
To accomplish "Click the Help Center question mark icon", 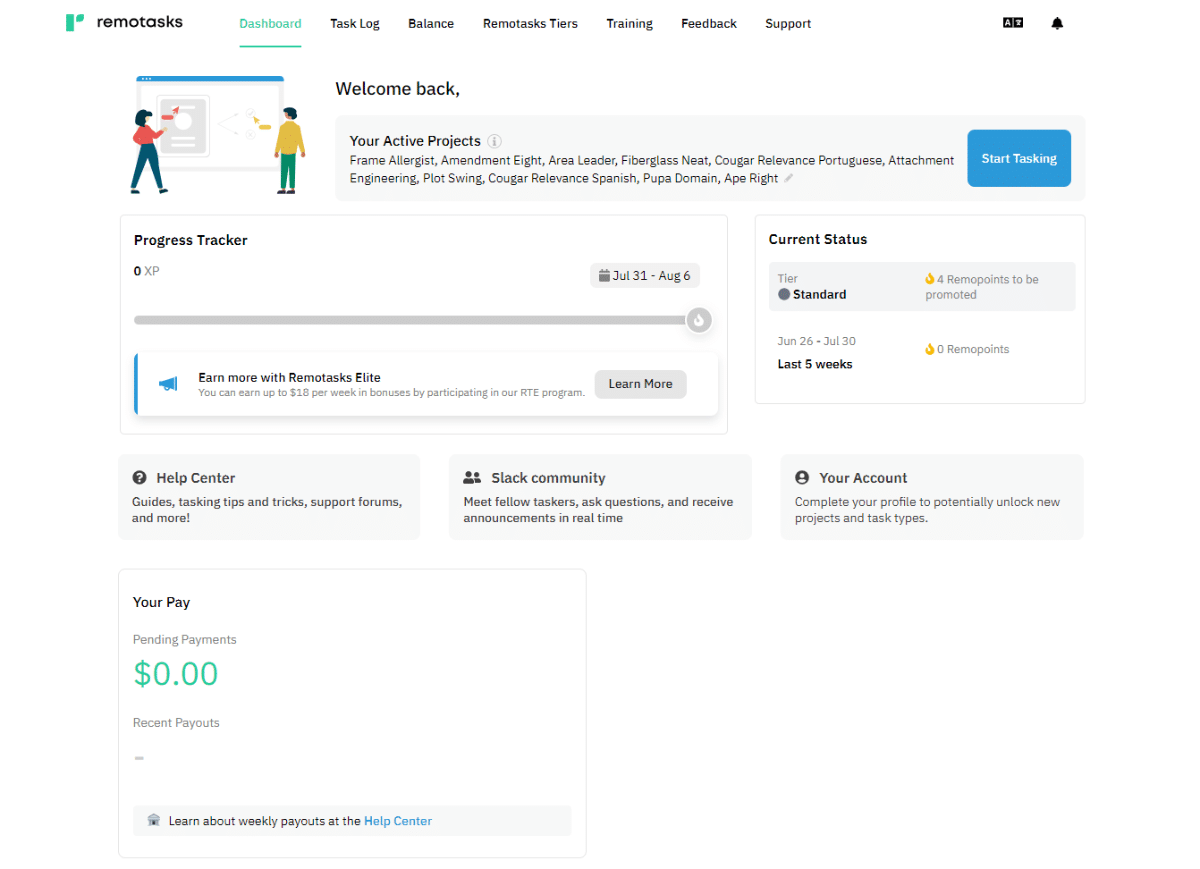I will pos(139,478).
